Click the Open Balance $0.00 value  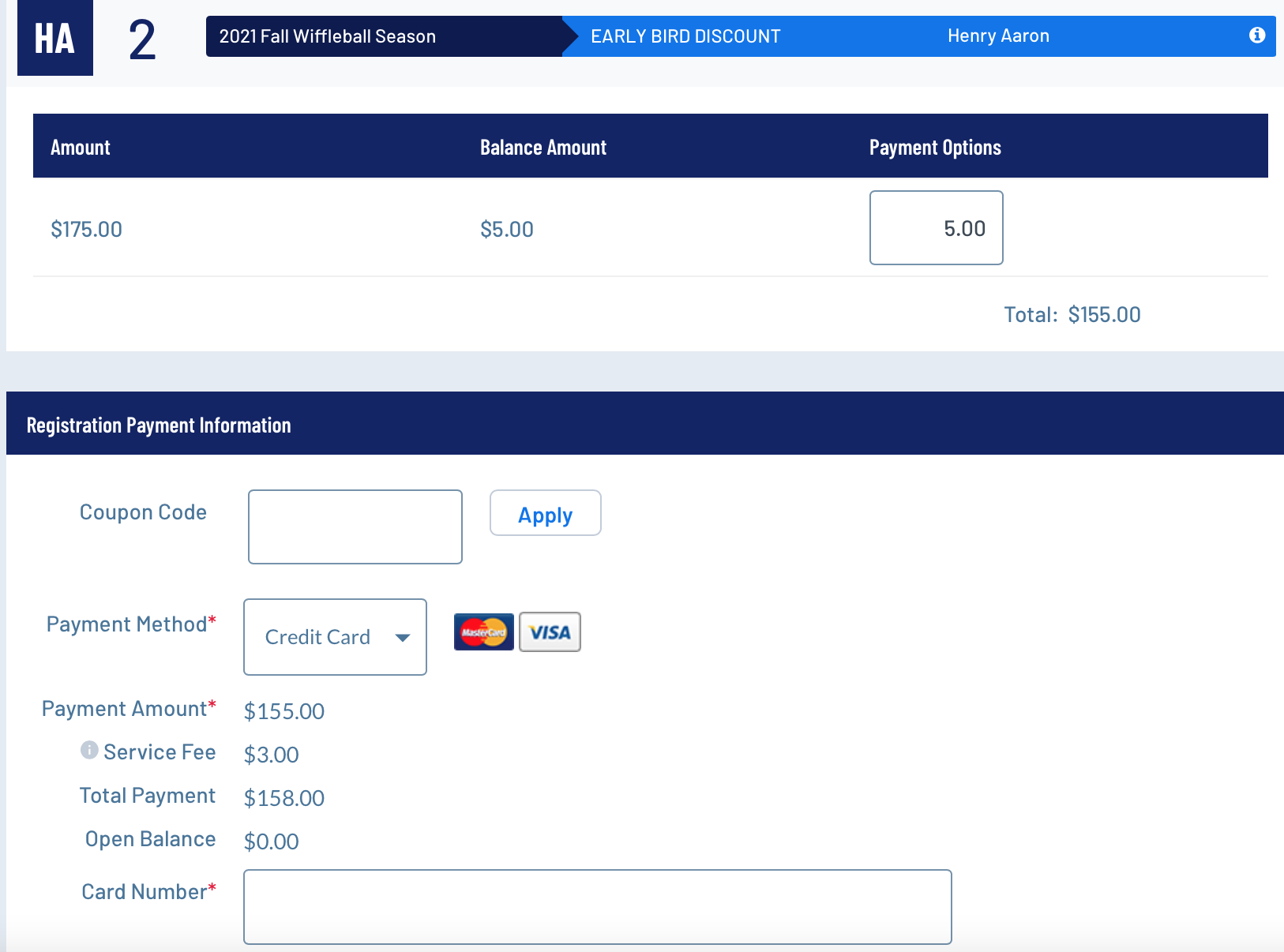coord(271,841)
